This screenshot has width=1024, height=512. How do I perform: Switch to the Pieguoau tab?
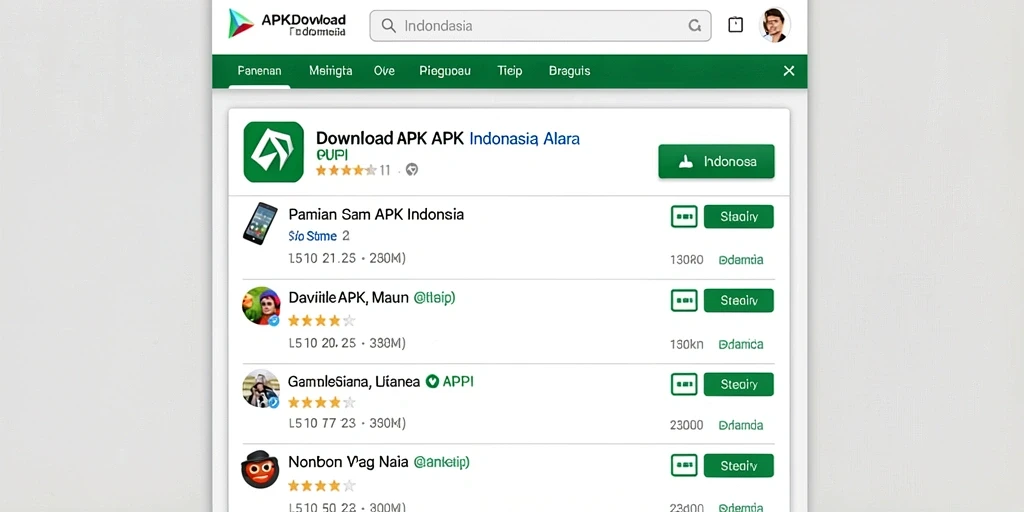coord(445,71)
